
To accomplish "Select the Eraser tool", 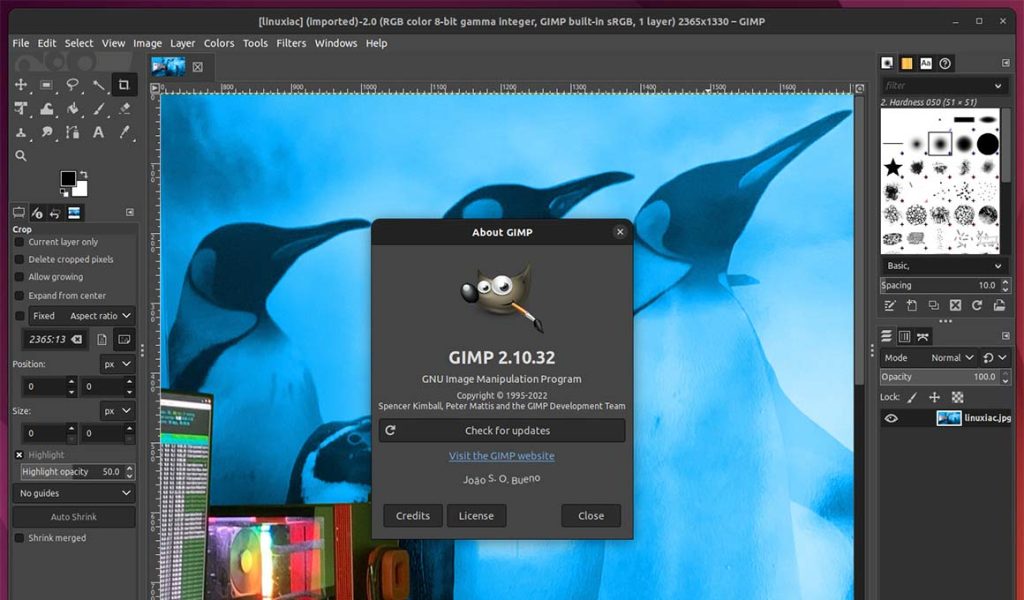I will (124, 109).
